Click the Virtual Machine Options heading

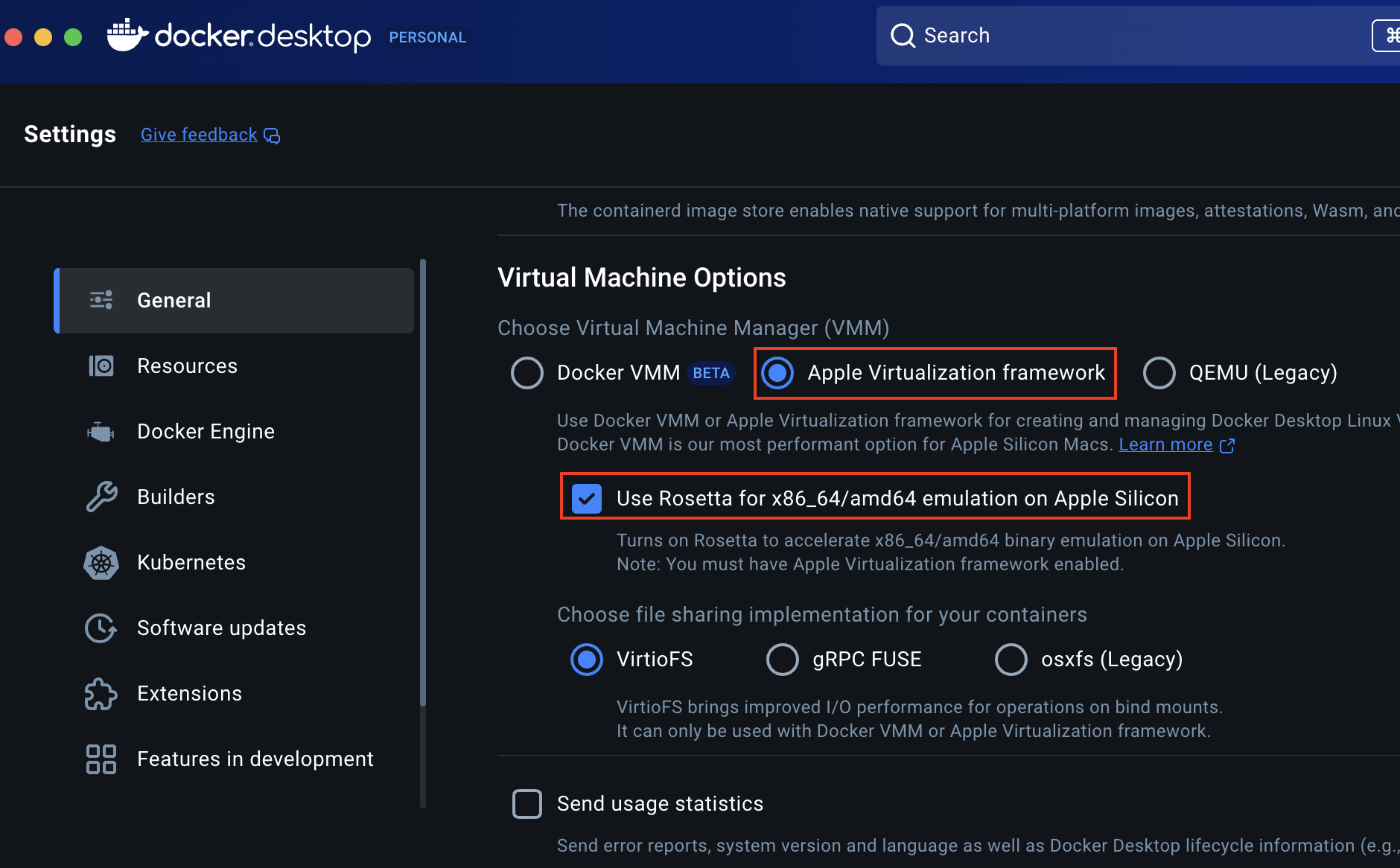click(642, 278)
